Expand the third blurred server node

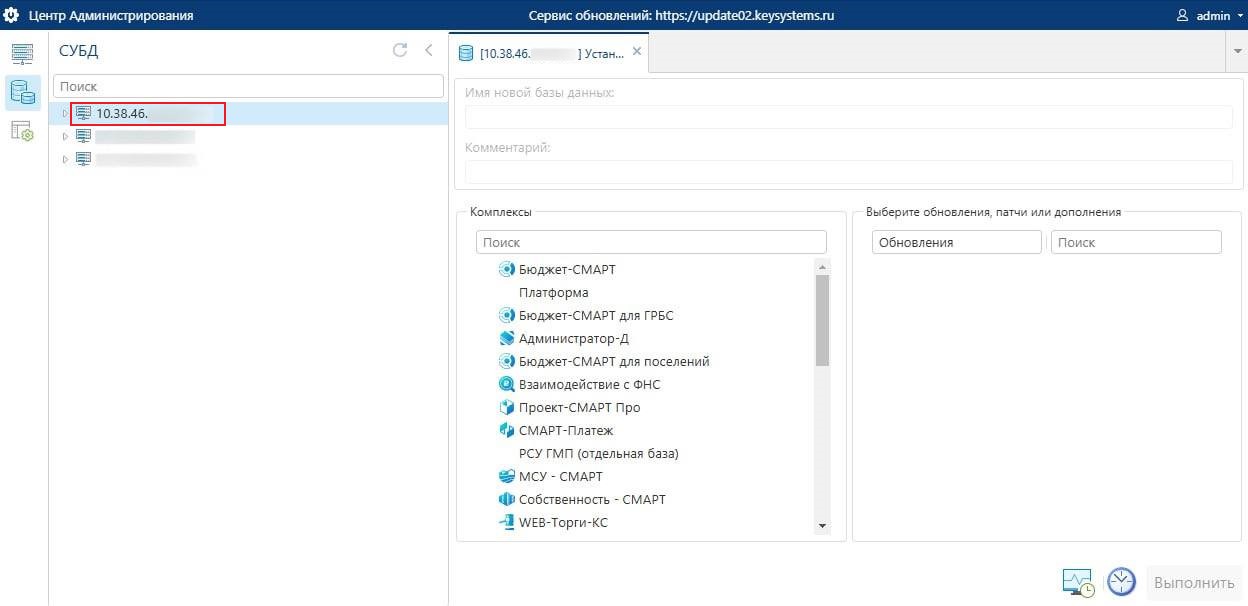pos(65,159)
